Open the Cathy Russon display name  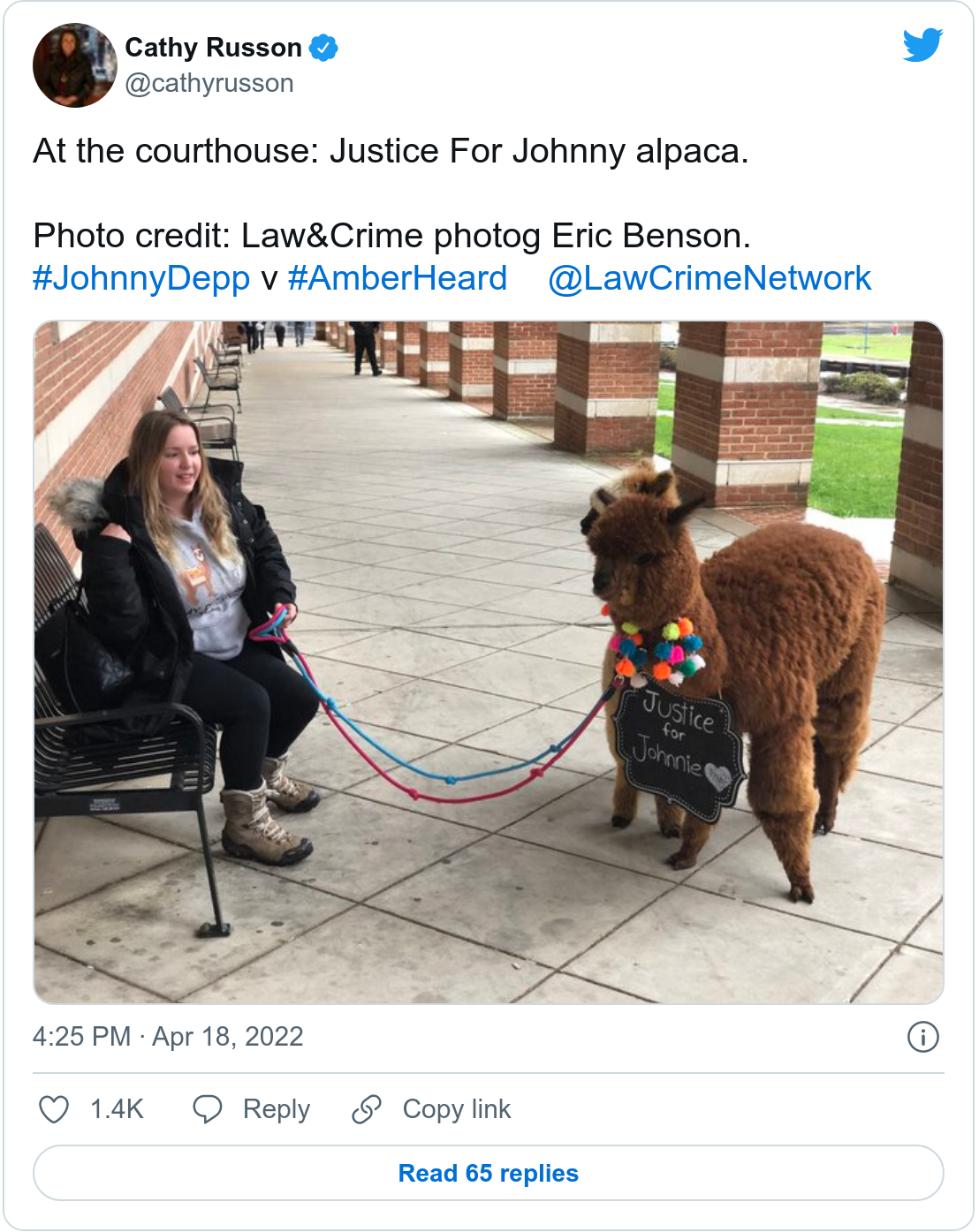click(214, 48)
